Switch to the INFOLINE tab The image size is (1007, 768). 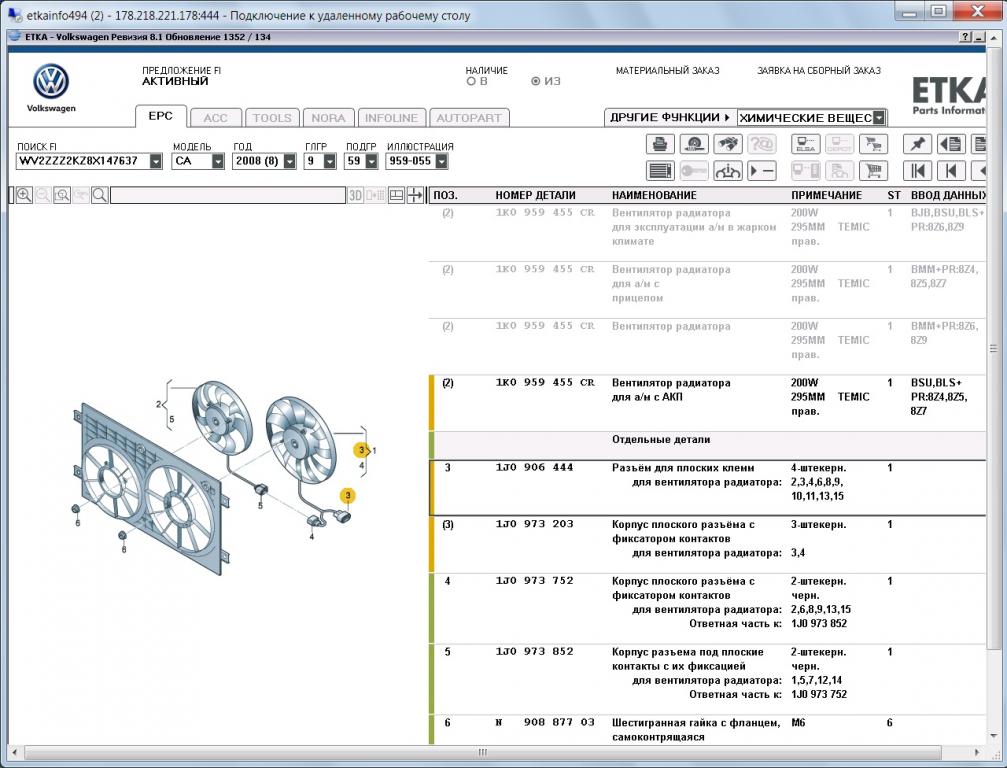pyautogui.click(x=392, y=118)
